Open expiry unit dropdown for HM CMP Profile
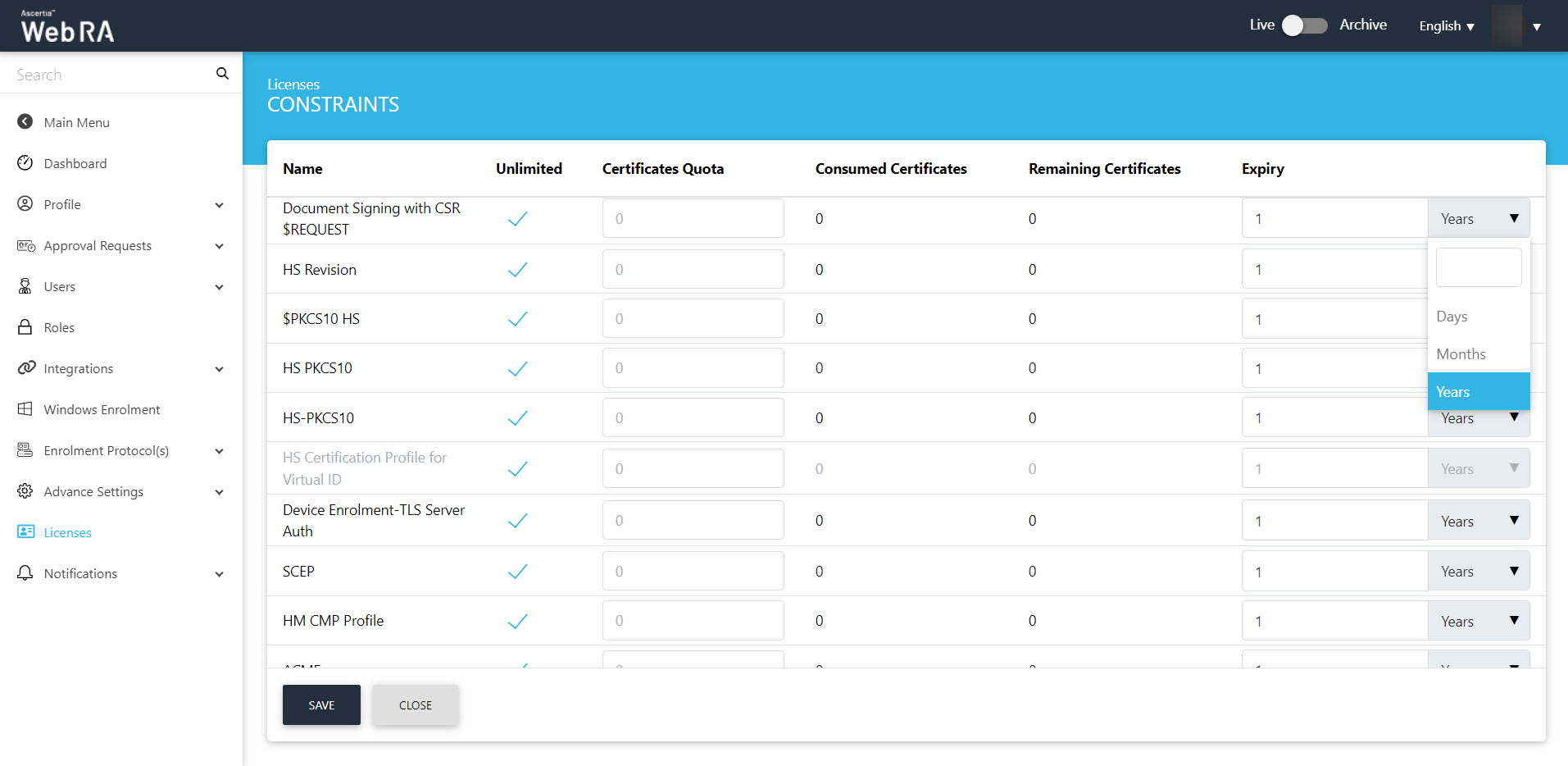The height and width of the screenshot is (766, 1568). (1478, 622)
